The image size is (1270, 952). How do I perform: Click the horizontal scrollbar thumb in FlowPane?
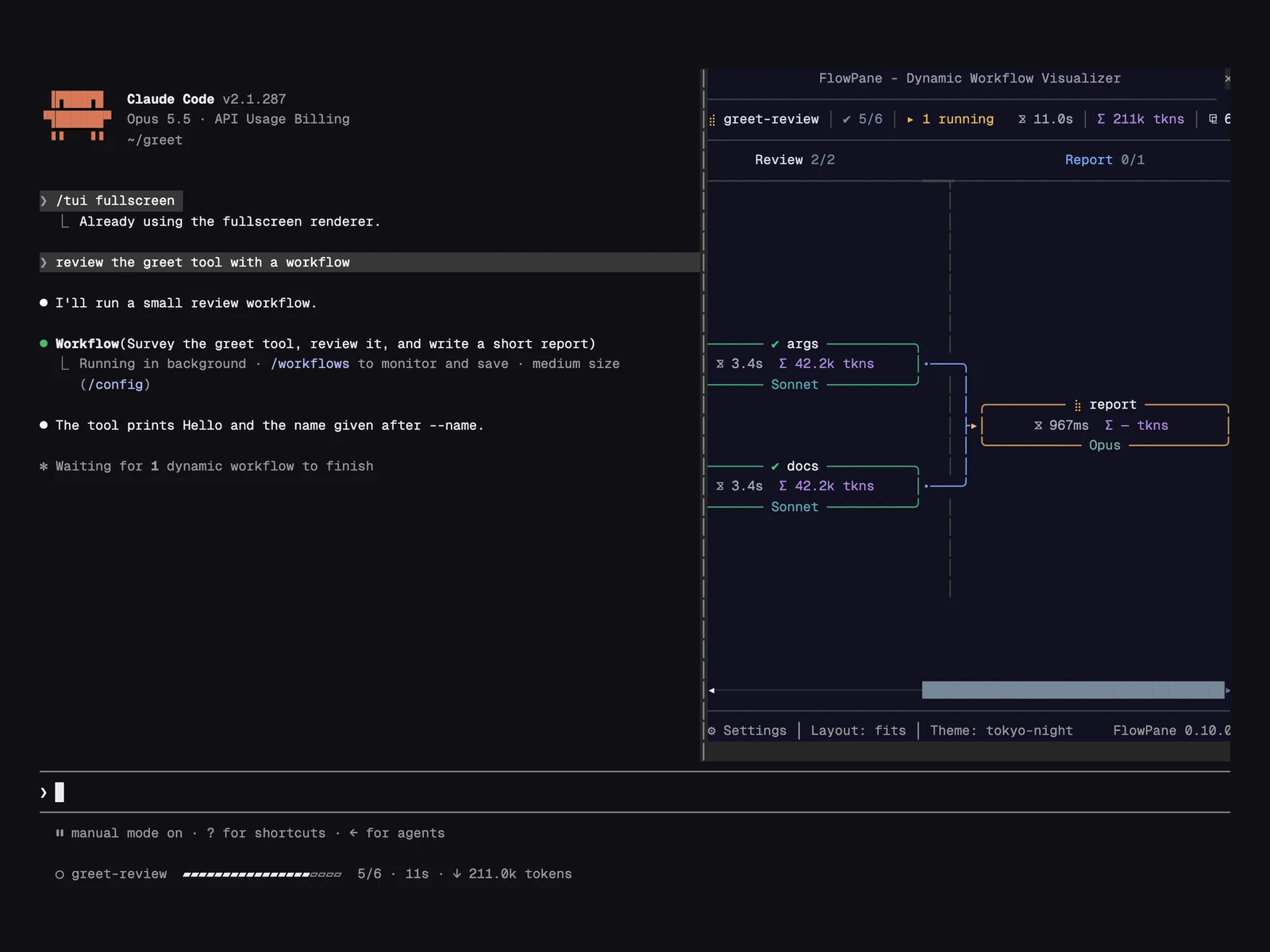(1073, 690)
